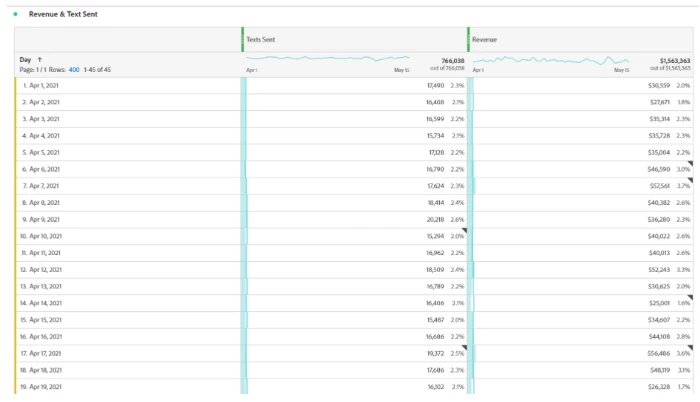
Task: Select the Apr 12, 2021 row
Action: (x=354, y=270)
